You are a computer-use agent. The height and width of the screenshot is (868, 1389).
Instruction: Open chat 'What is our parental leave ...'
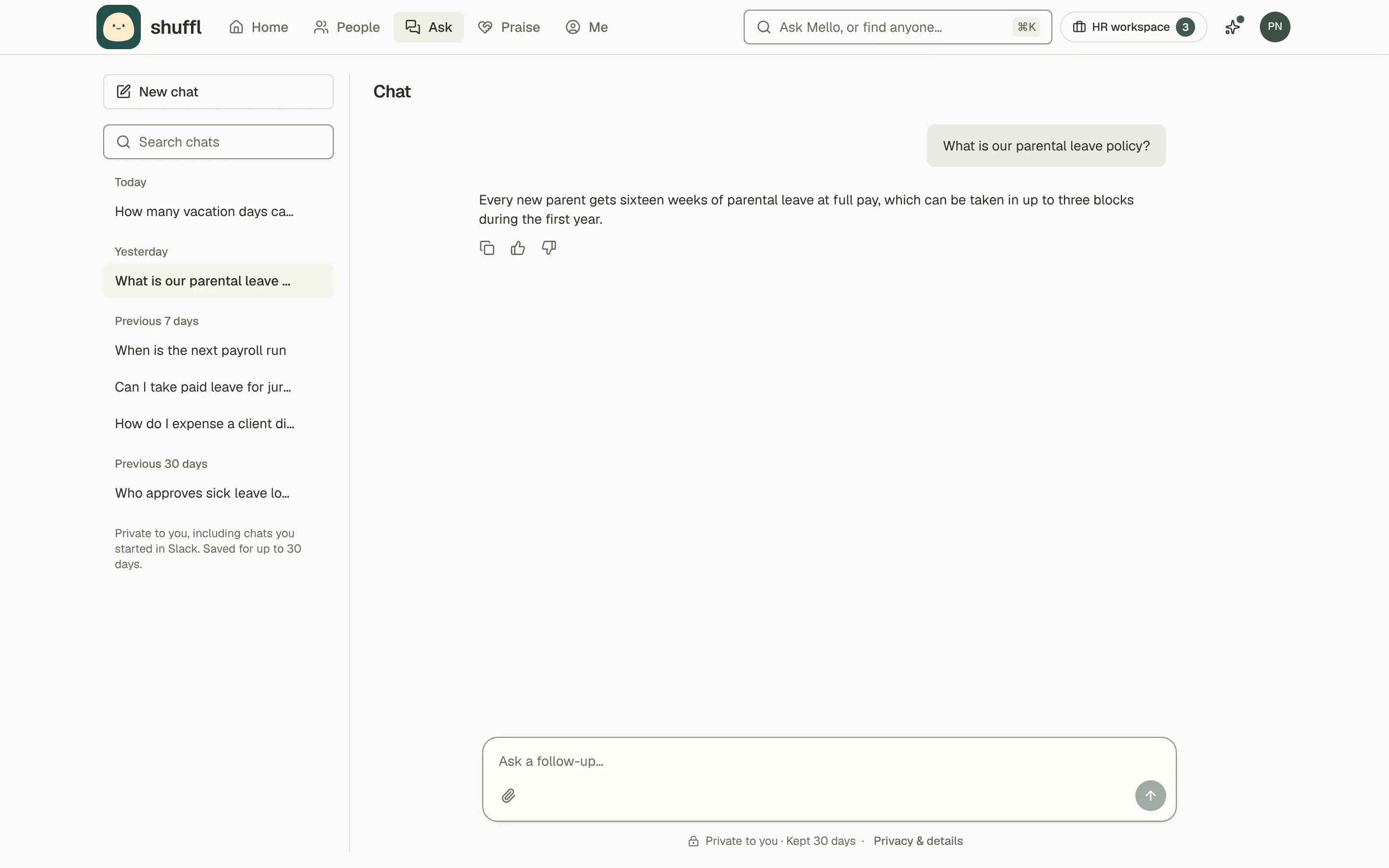[218, 281]
